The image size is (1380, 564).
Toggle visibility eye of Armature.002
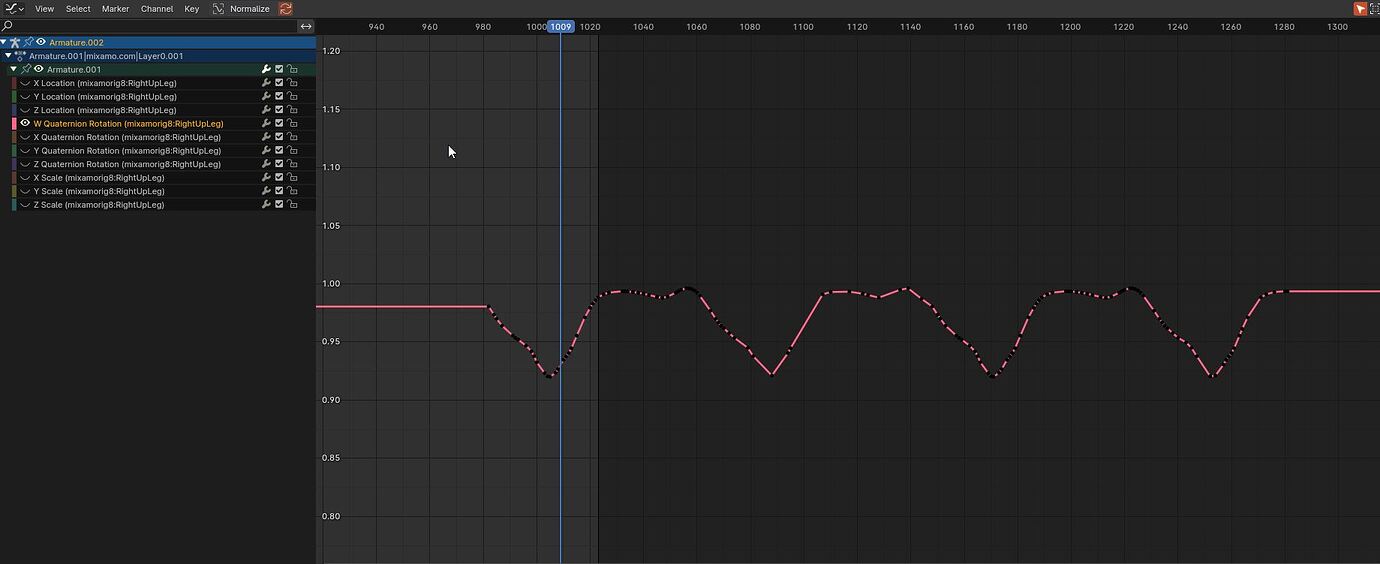[41, 42]
